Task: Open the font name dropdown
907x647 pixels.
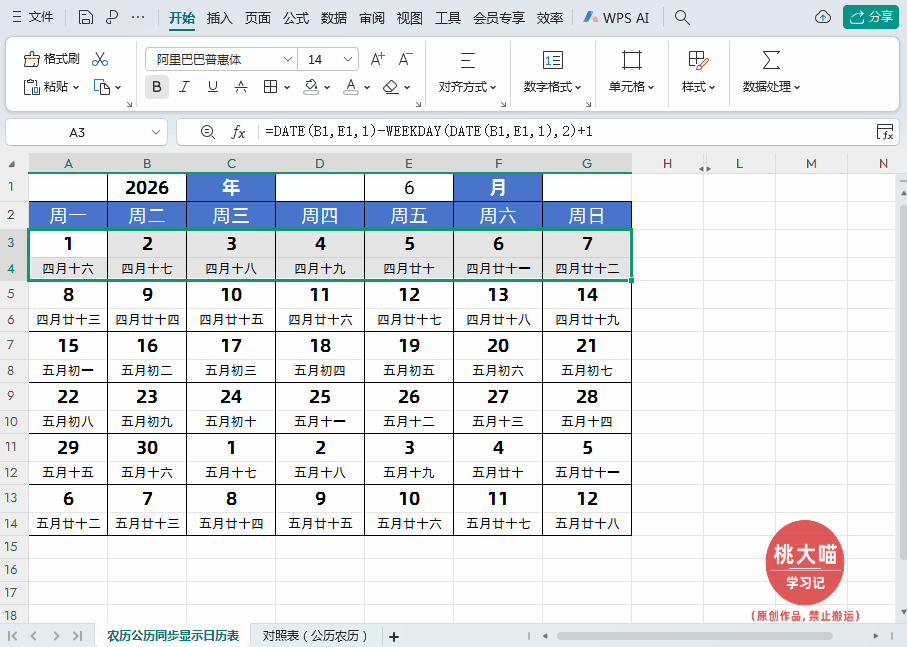Action: click(x=287, y=59)
